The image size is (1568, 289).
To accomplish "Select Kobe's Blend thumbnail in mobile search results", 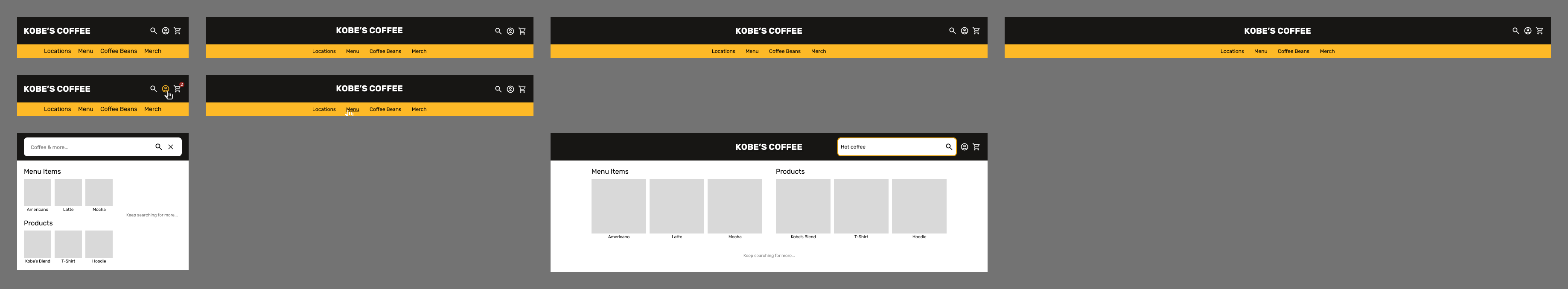I will pos(38,244).
